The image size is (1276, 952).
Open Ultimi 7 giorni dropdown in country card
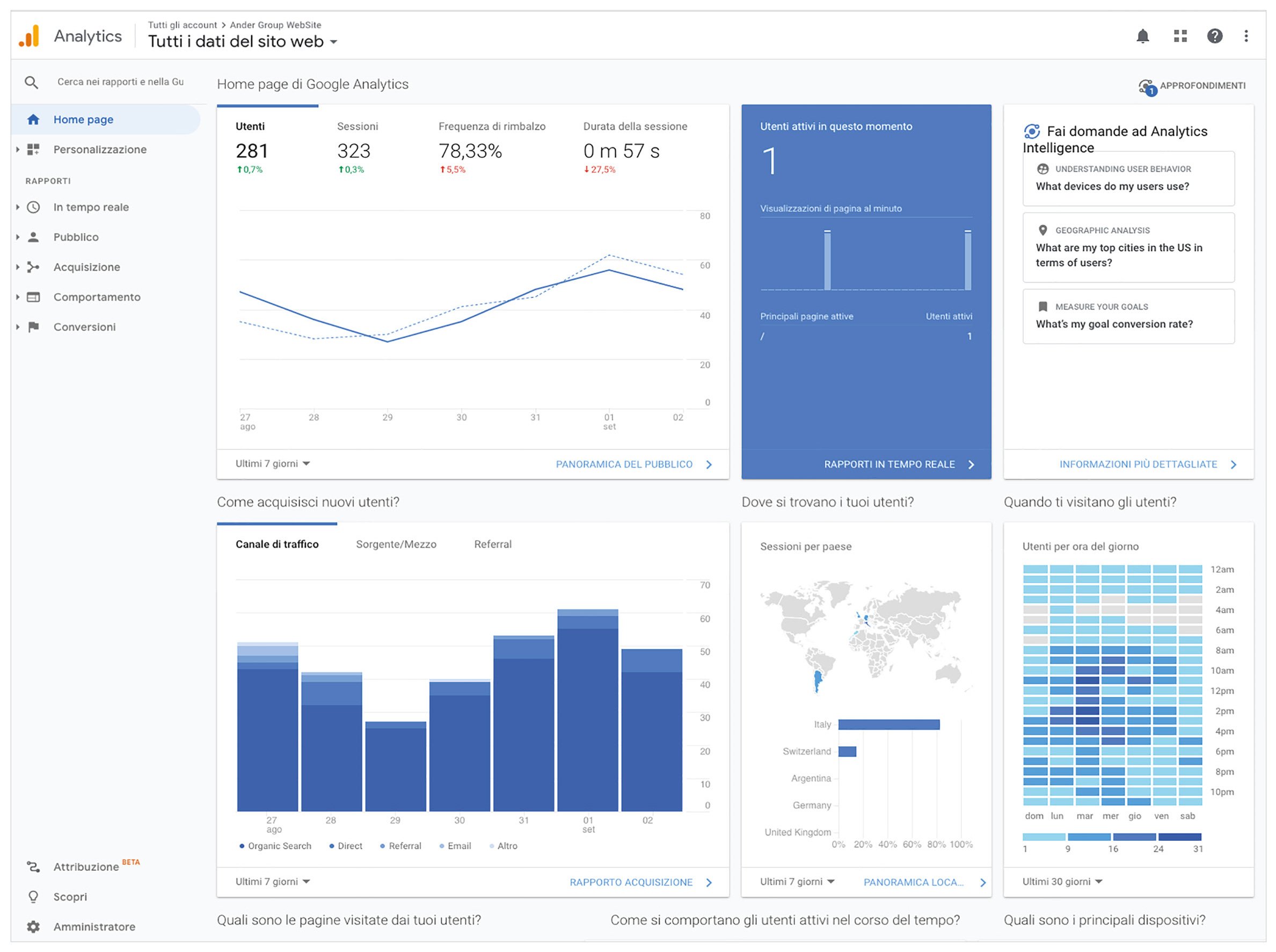tap(797, 882)
